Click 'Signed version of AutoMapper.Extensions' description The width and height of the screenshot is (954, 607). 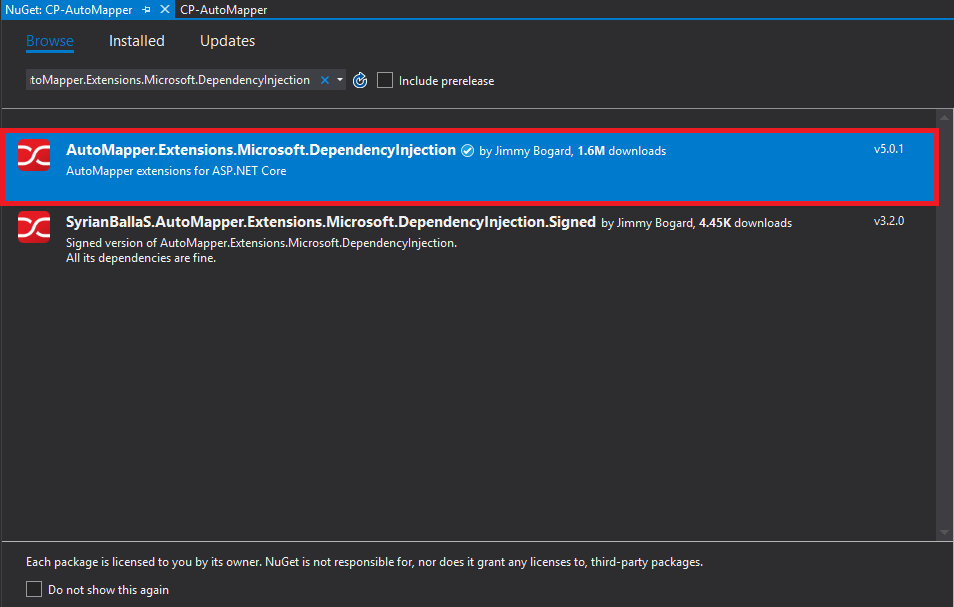261,243
